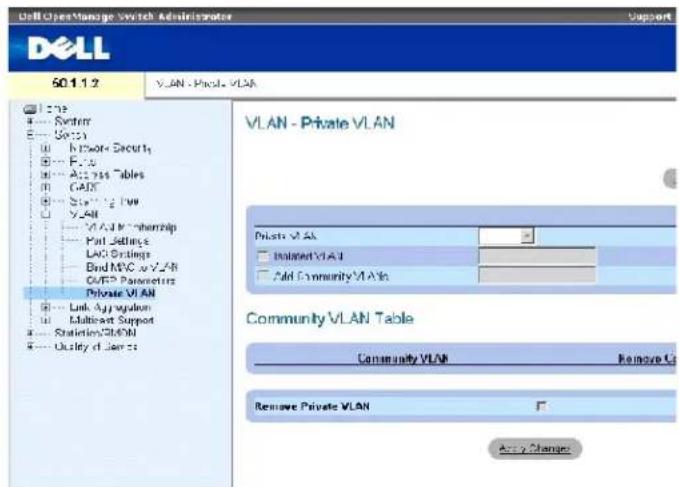The height and width of the screenshot is (487, 679).
Task: Open Port Settings under VLAN
Action: [117, 241]
